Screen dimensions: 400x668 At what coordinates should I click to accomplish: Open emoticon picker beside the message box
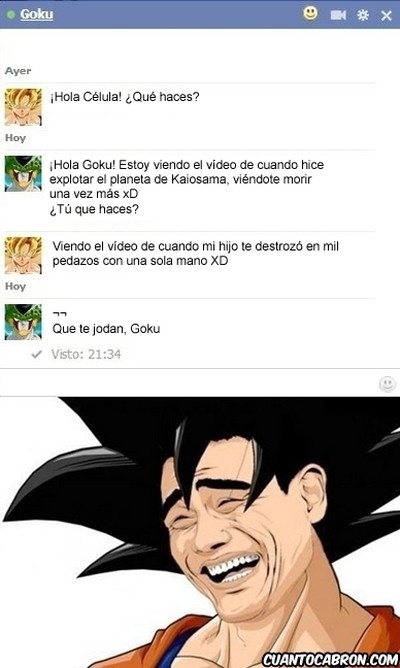[387, 384]
